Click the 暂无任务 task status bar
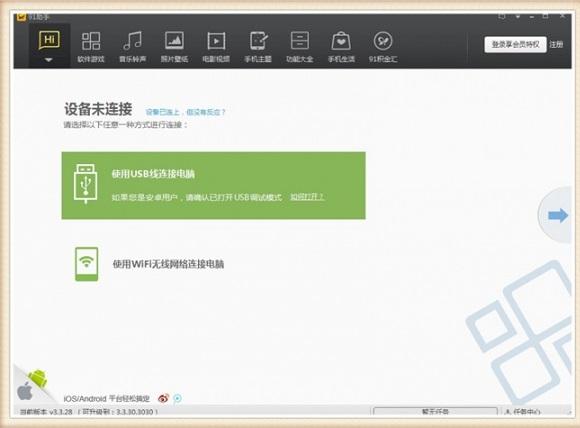The image size is (580, 428). coord(435,411)
